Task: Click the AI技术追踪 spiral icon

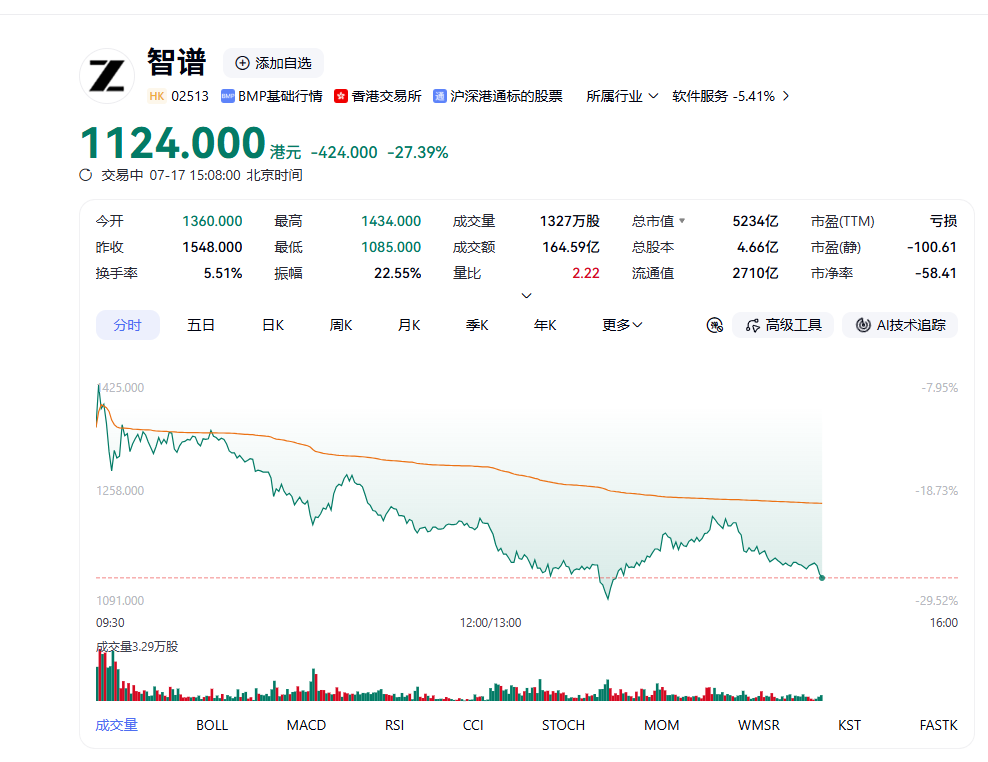Action: click(863, 325)
